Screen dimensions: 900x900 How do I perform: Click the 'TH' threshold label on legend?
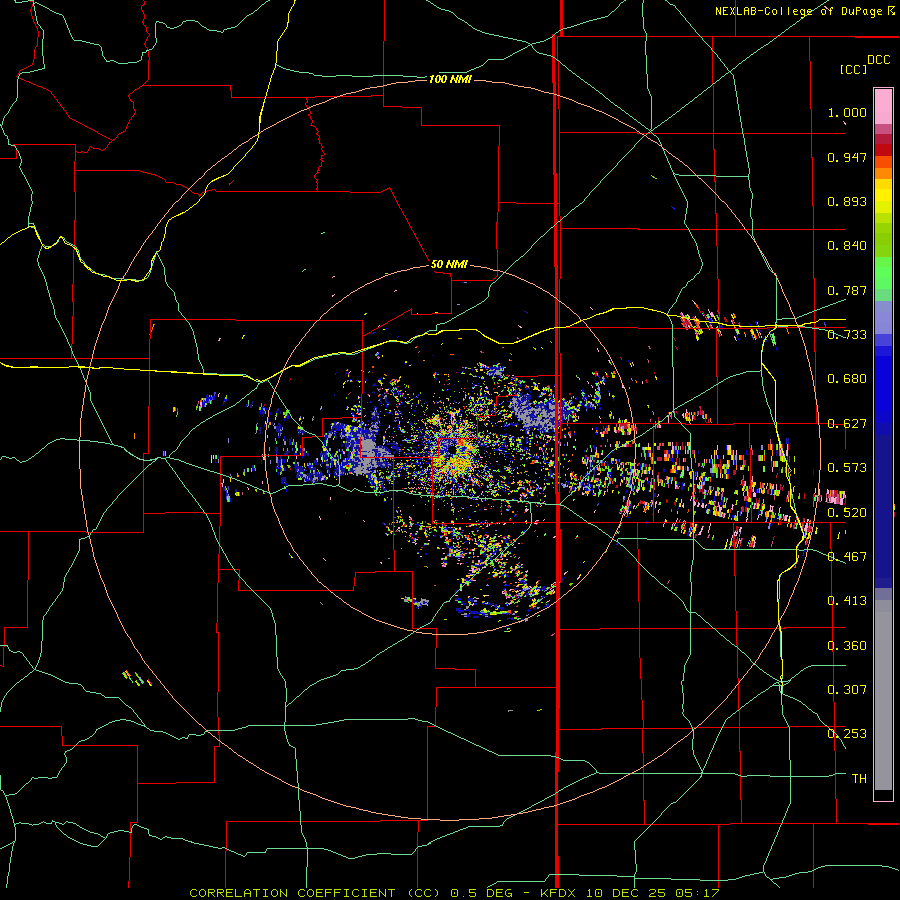click(x=859, y=779)
